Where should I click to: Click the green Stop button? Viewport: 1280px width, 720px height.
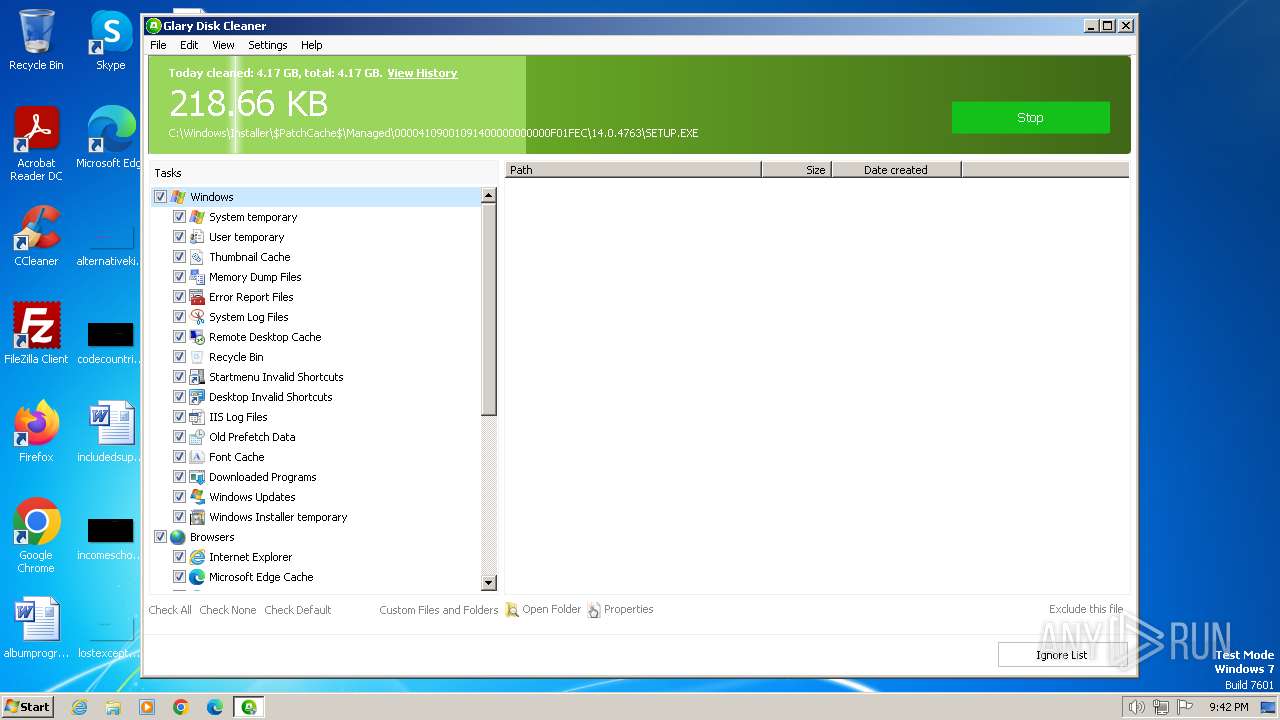click(1030, 117)
